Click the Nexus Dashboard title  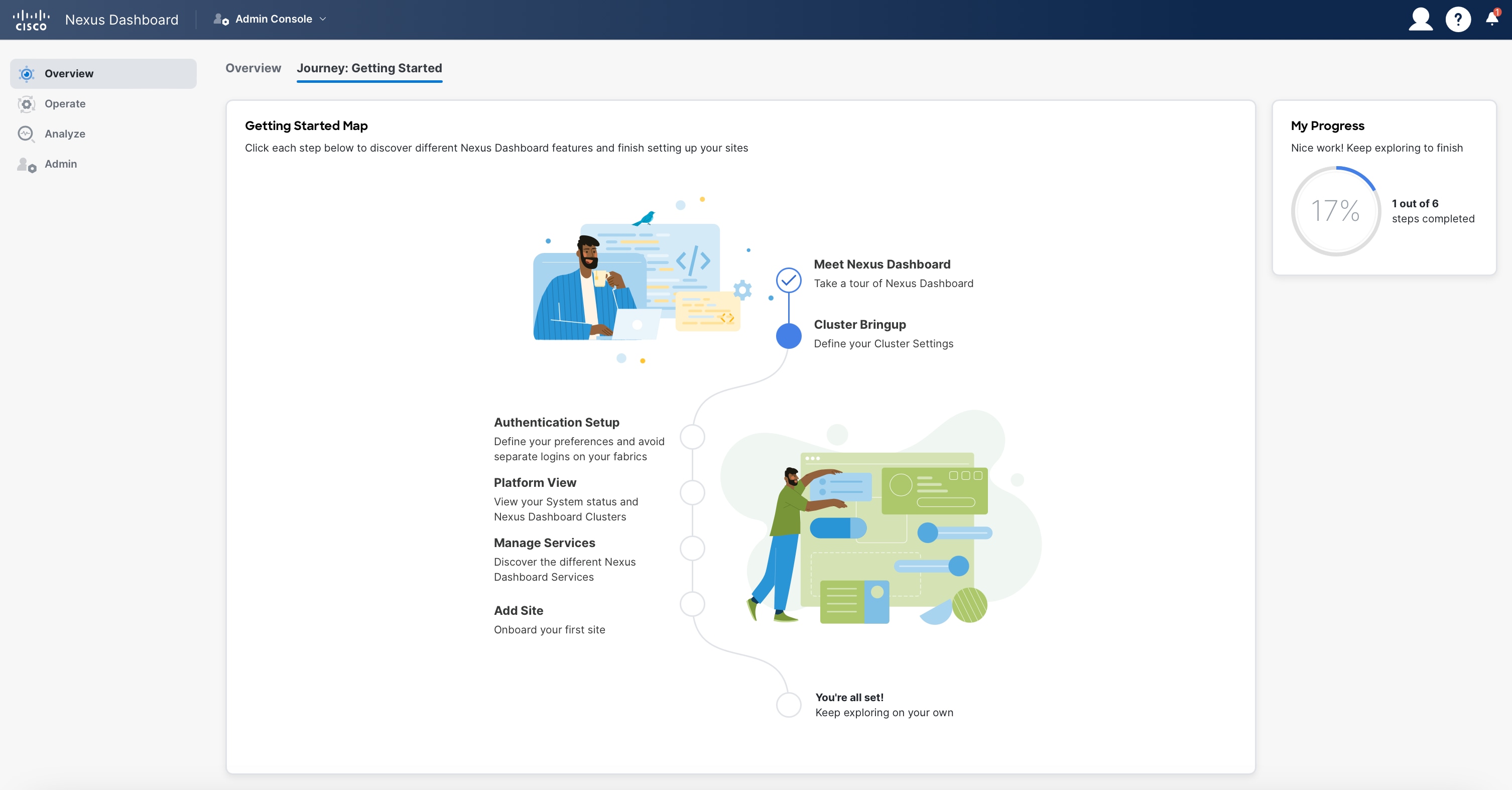coord(121,20)
